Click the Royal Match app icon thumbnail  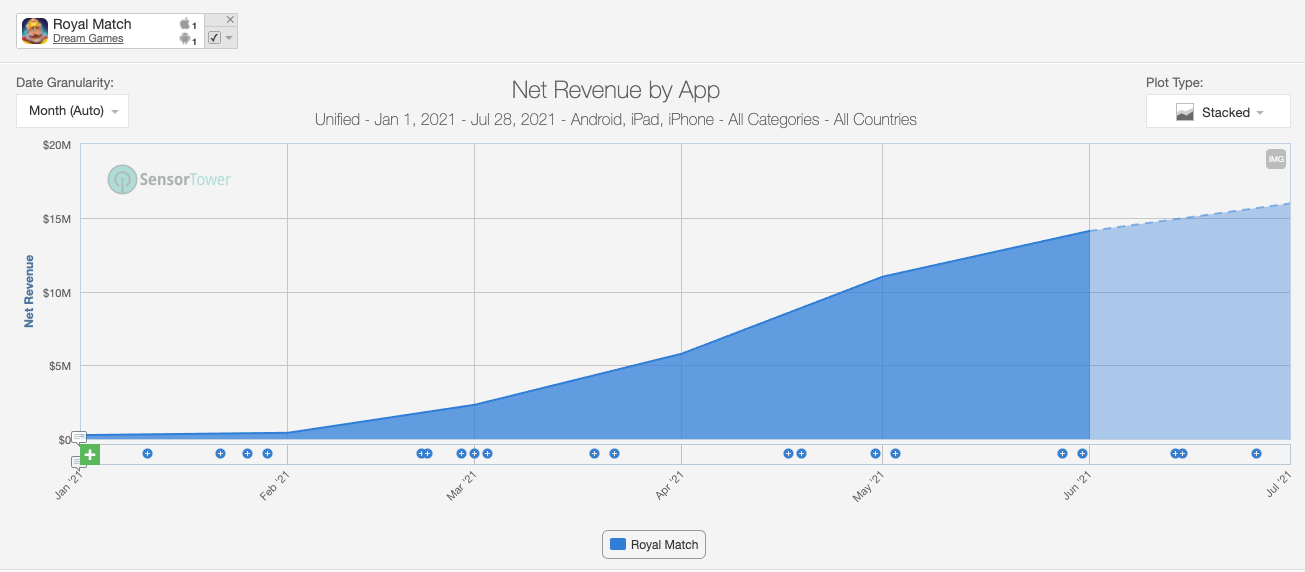[35, 31]
